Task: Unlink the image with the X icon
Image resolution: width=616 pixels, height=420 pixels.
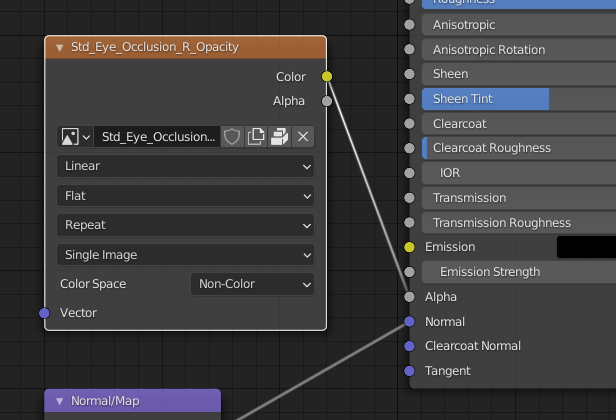Action: coord(303,137)
